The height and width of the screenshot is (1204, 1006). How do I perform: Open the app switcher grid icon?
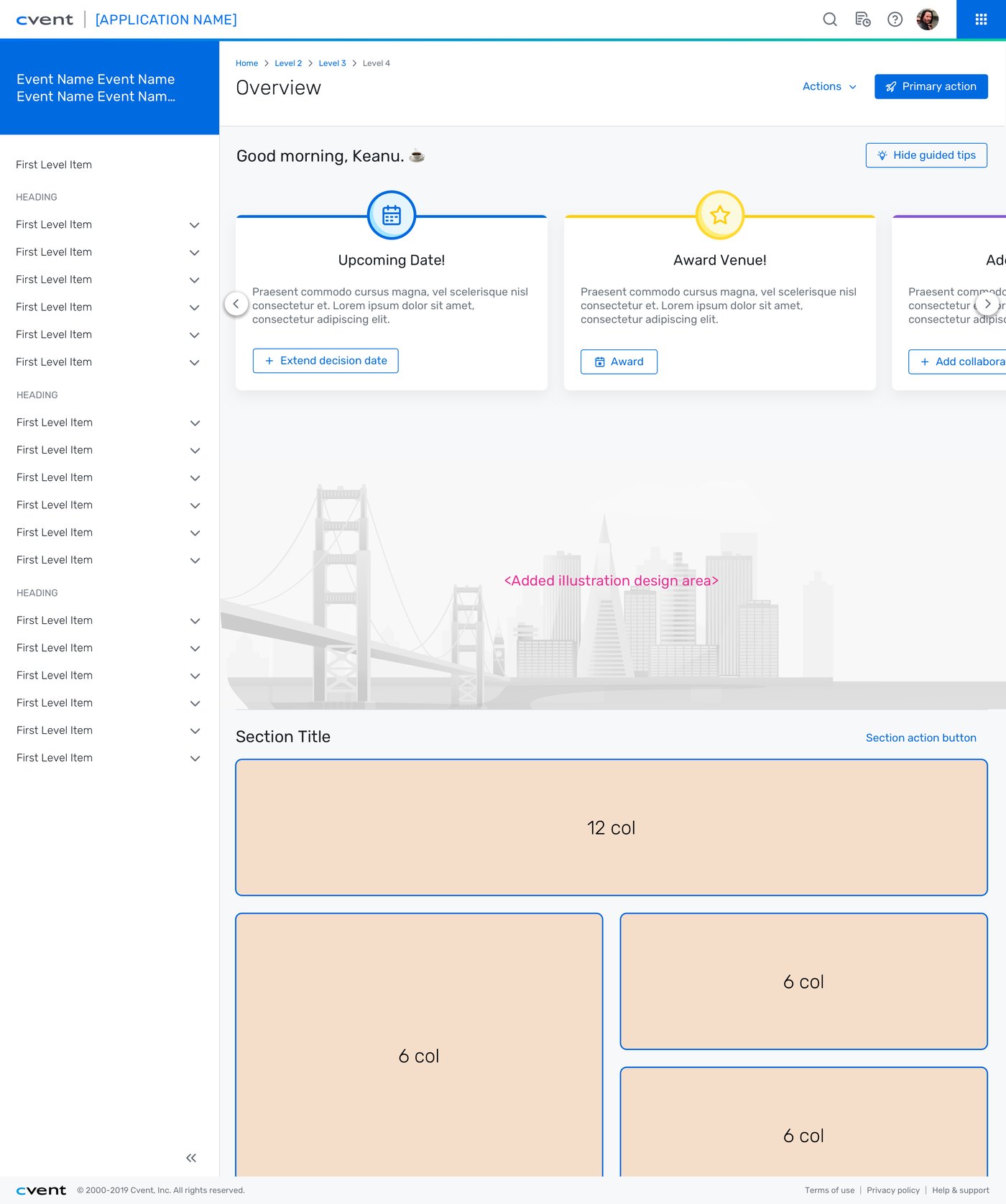pyautogui.click(x=981, y=19)
